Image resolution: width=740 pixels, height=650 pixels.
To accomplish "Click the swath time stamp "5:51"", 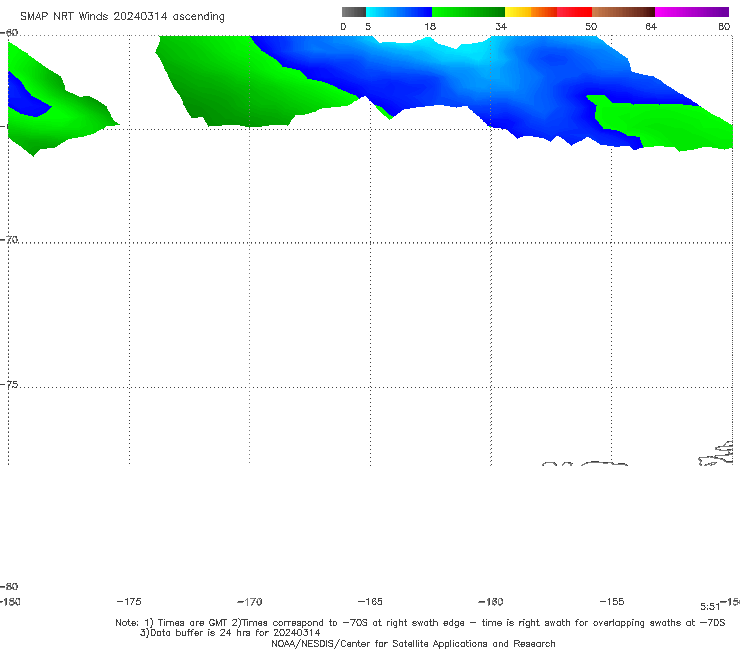I will point(710,607).
